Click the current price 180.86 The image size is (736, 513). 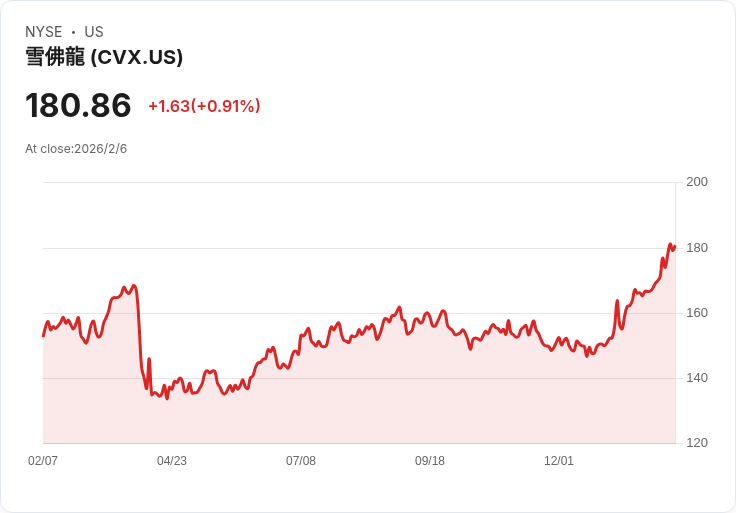(78, 106)
